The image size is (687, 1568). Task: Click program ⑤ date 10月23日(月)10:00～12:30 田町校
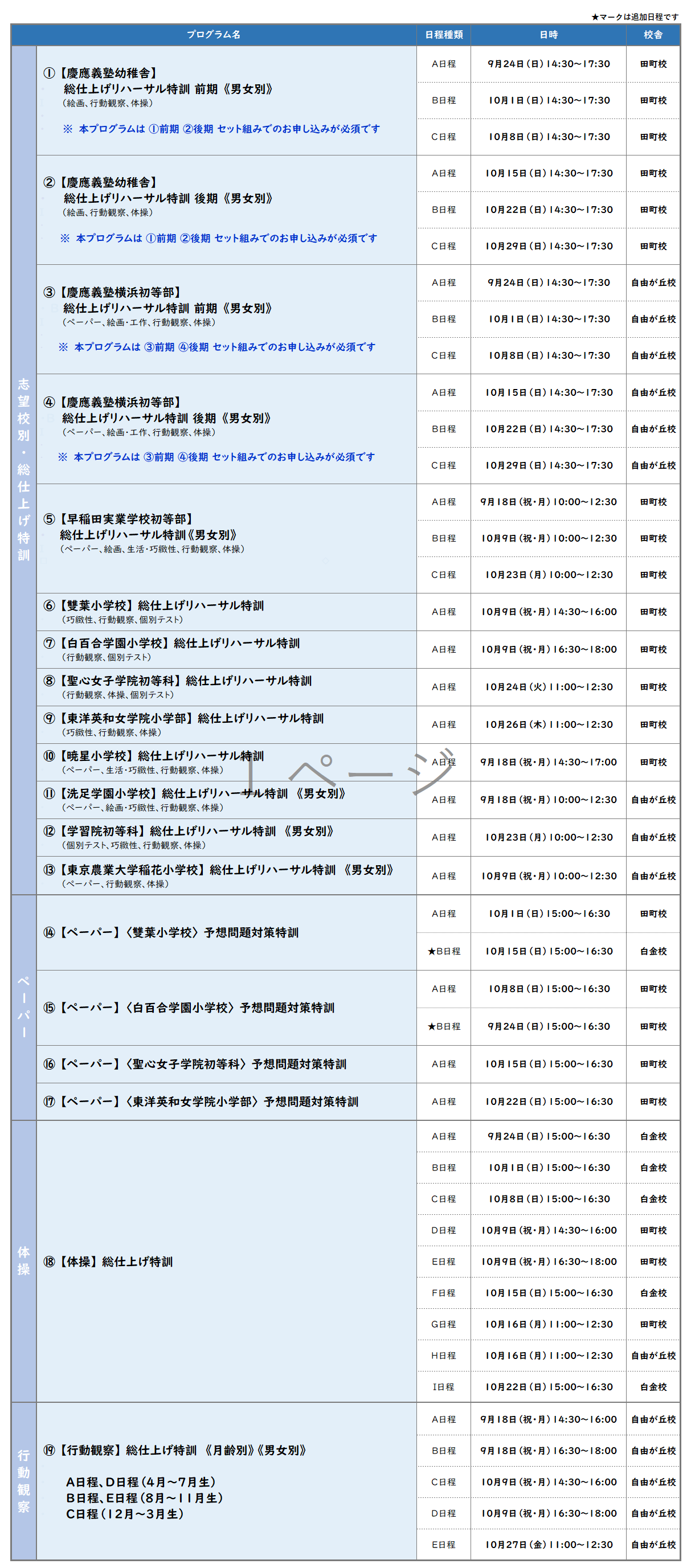[x=548, y=575]
